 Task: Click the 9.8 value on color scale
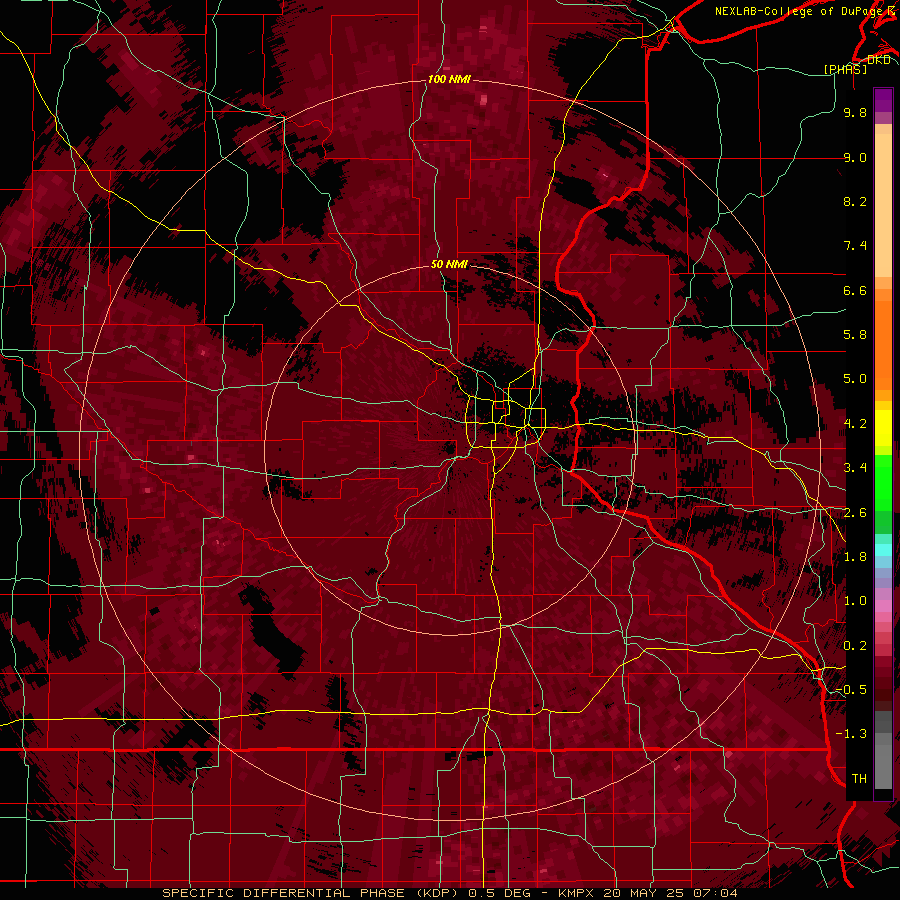pos(855,112)
